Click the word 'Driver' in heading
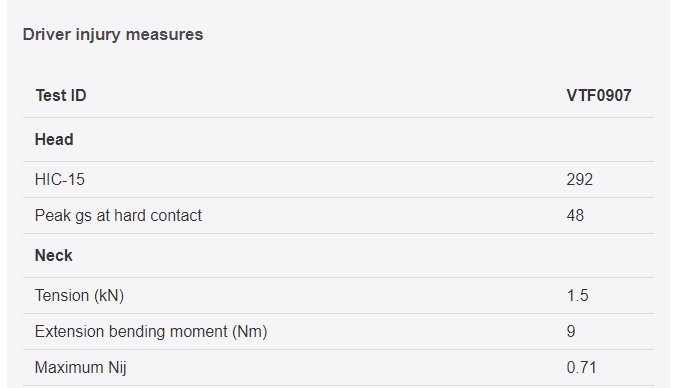Viewport: 676px width, 388px height. (x=47, y=34)
